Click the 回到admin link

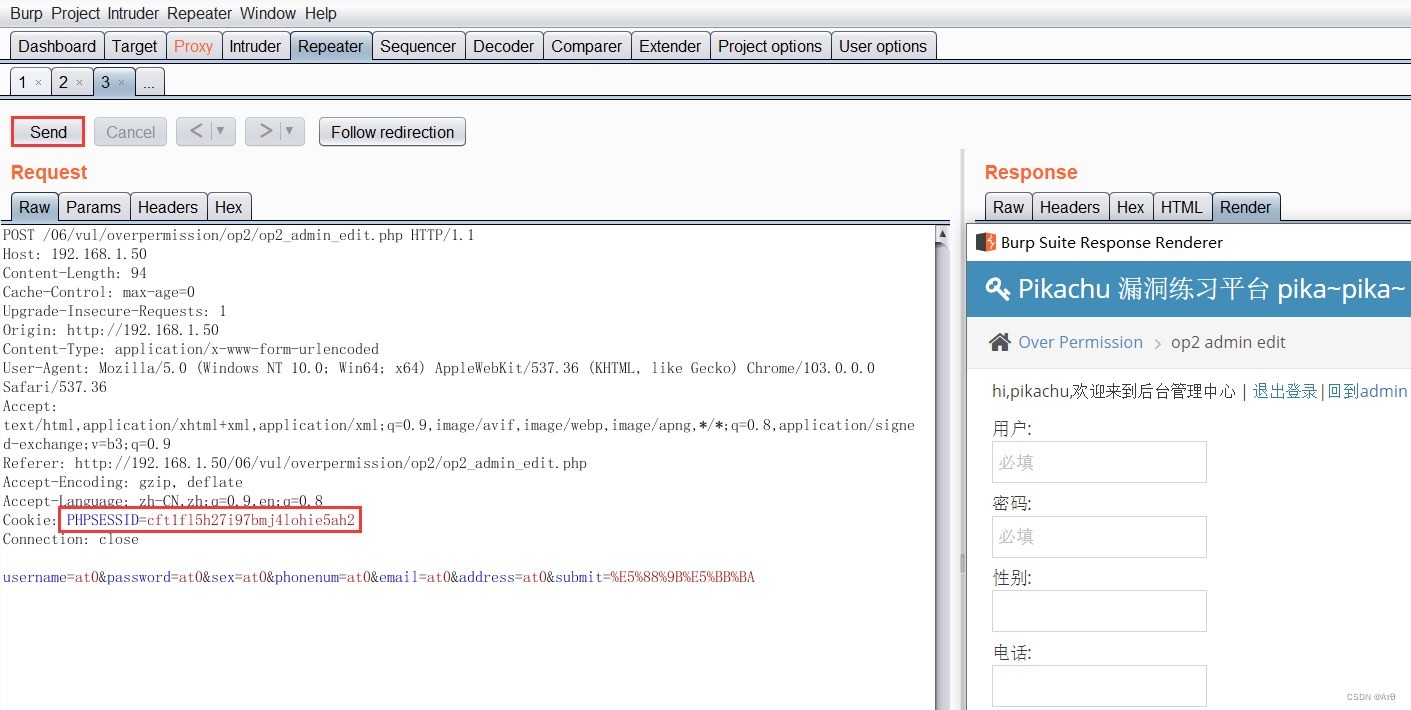(x=1367, y=391)
